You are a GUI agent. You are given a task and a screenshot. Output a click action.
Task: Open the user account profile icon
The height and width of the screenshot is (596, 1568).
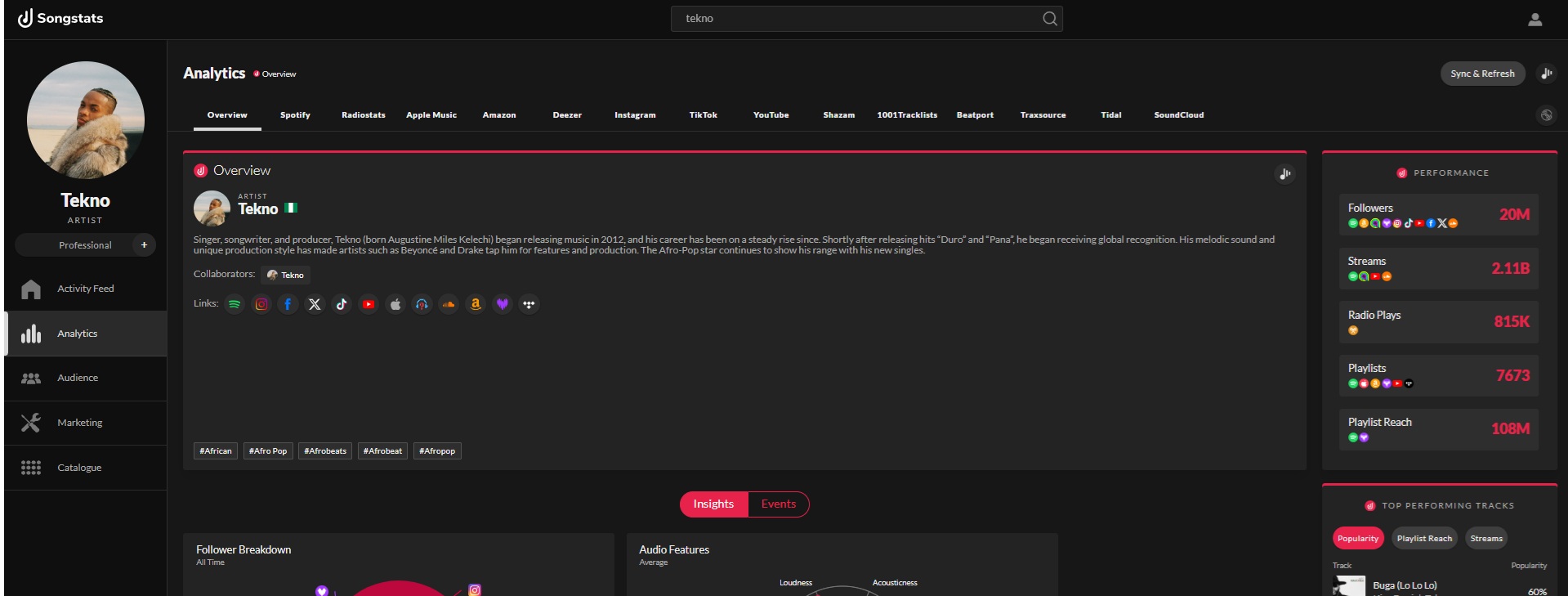[1535, 20]
